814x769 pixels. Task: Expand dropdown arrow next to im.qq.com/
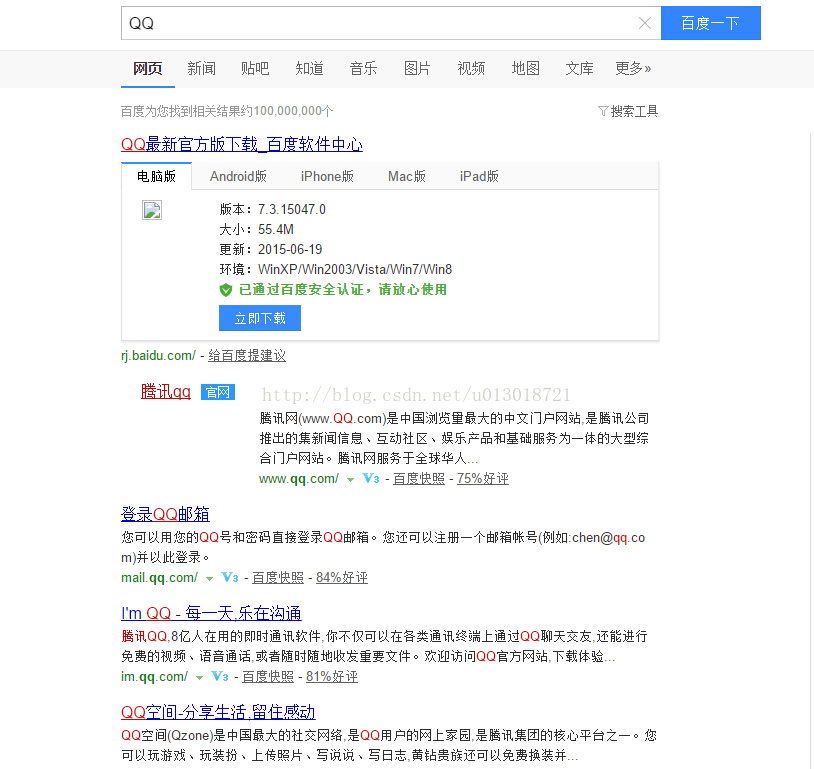coord(199,678)
